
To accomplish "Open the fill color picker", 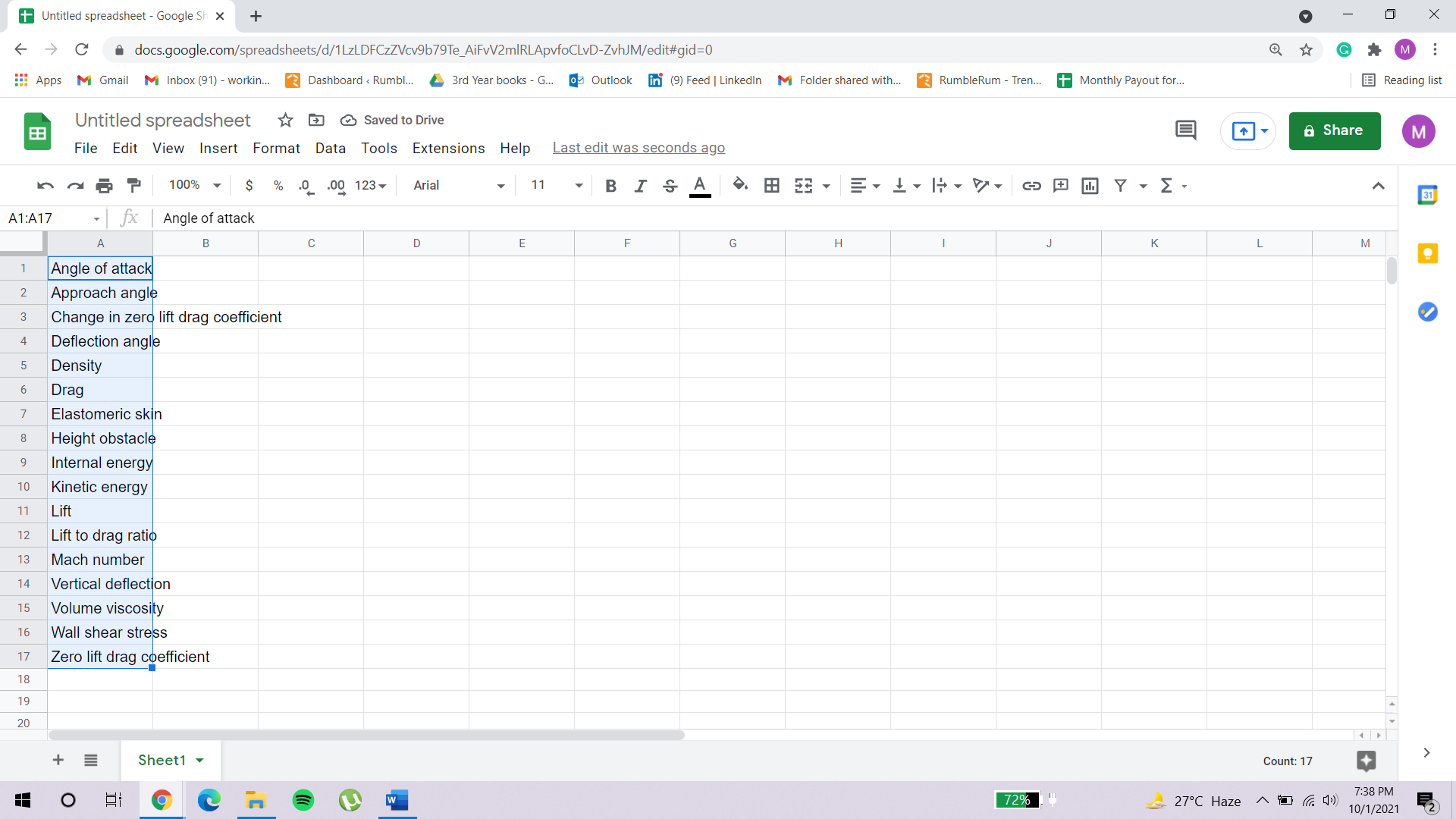I will coord(740,185).
